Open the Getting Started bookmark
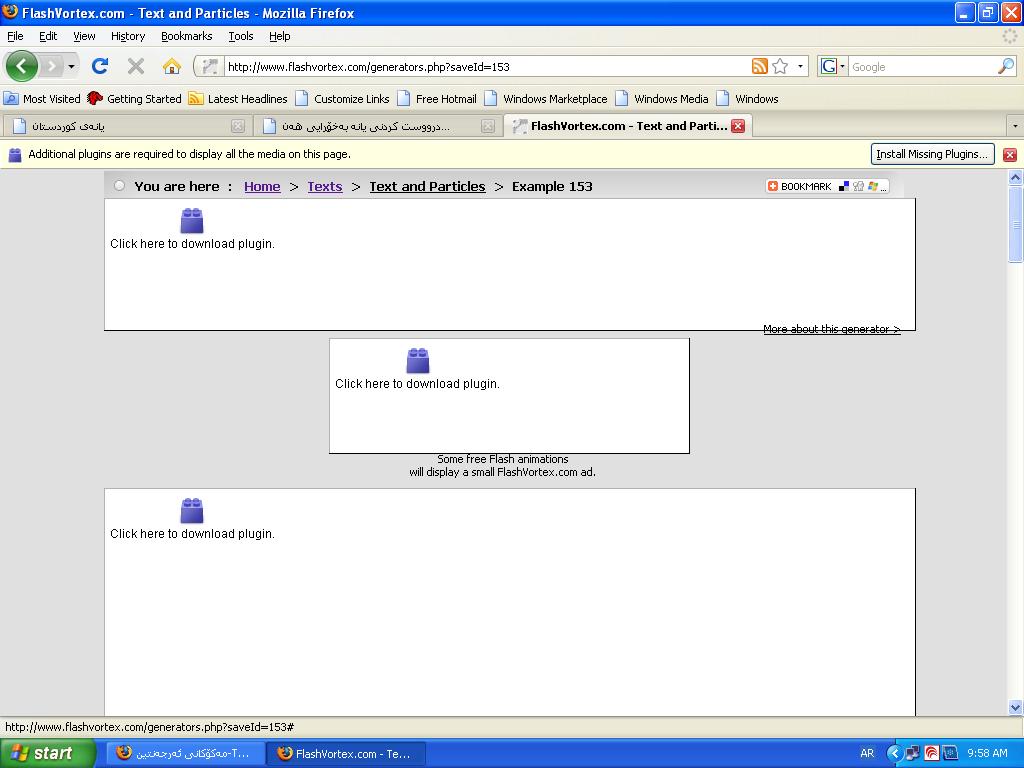The height and width of the screenshot is (768, 1024). coord(135,99)
